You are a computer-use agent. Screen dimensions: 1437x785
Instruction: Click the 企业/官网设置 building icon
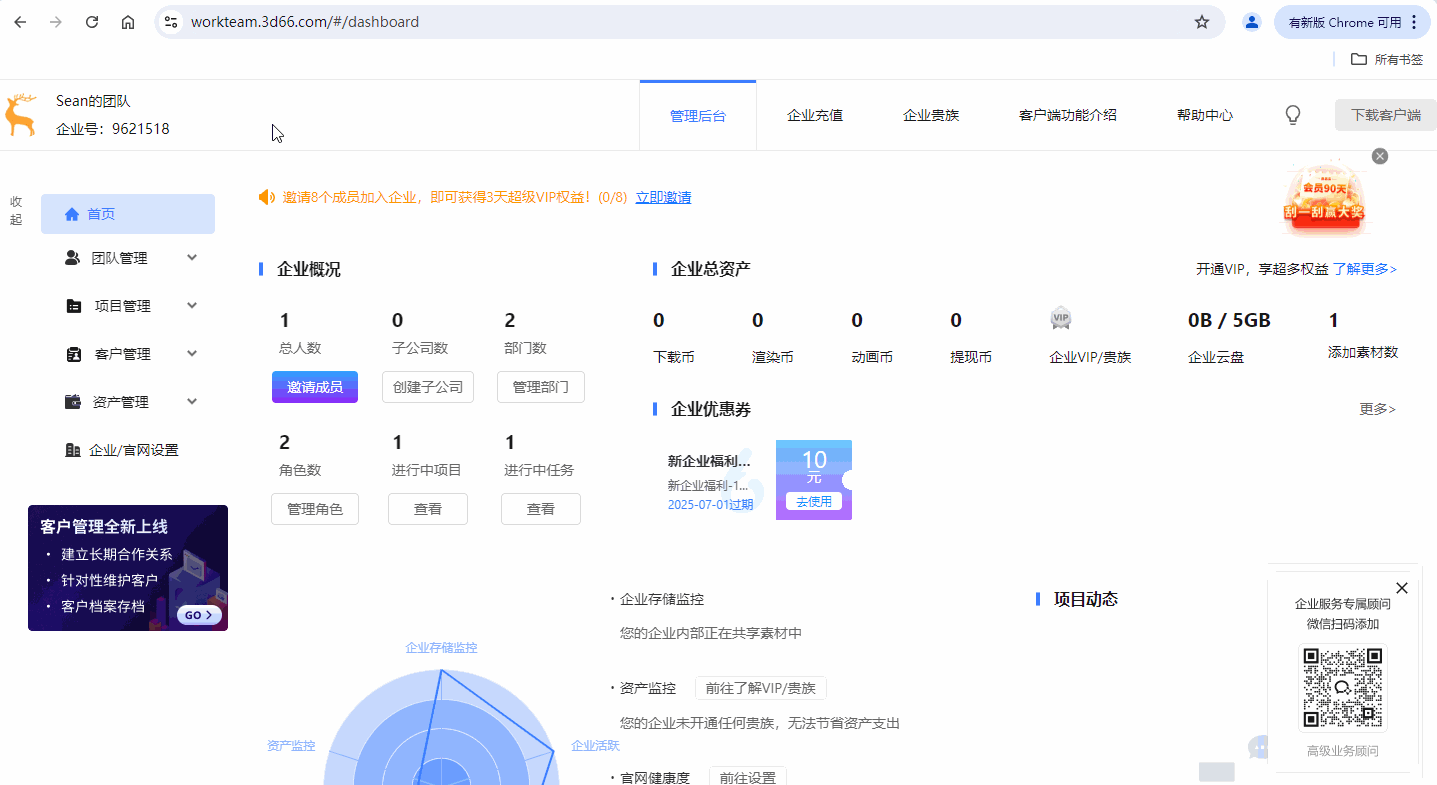73,450
